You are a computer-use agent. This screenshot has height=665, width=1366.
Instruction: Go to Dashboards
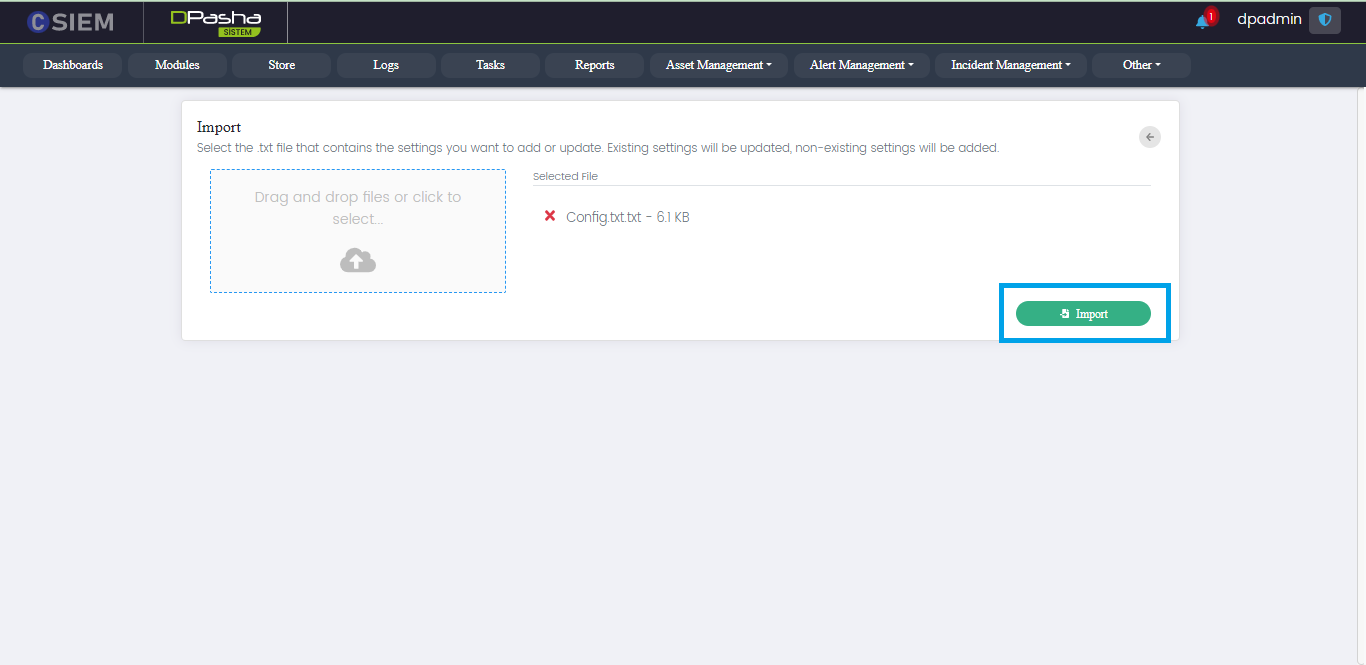click(x=73, y=65)
